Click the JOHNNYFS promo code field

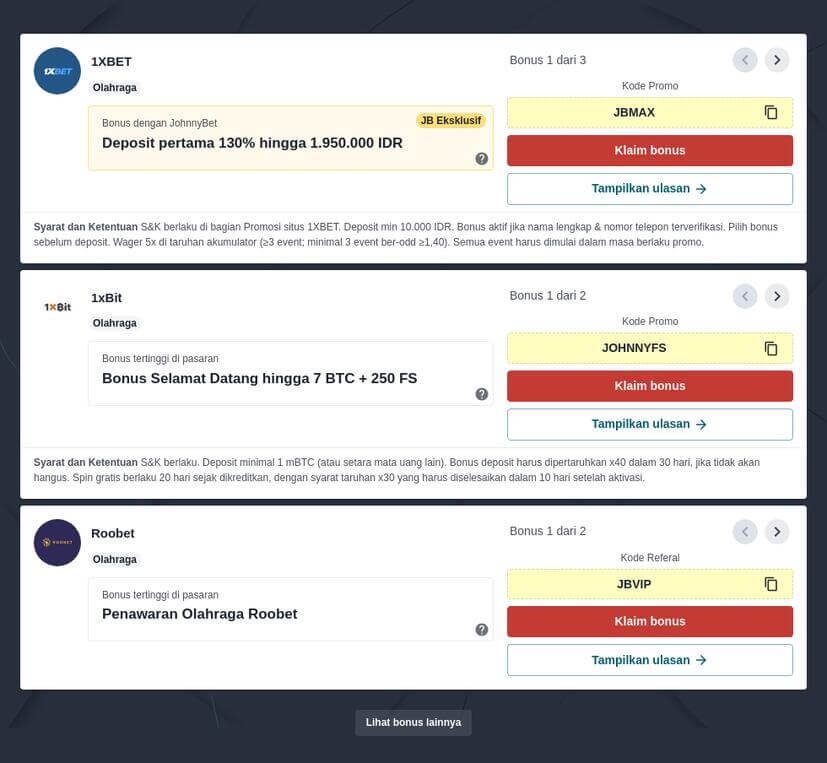click(634, 349)
